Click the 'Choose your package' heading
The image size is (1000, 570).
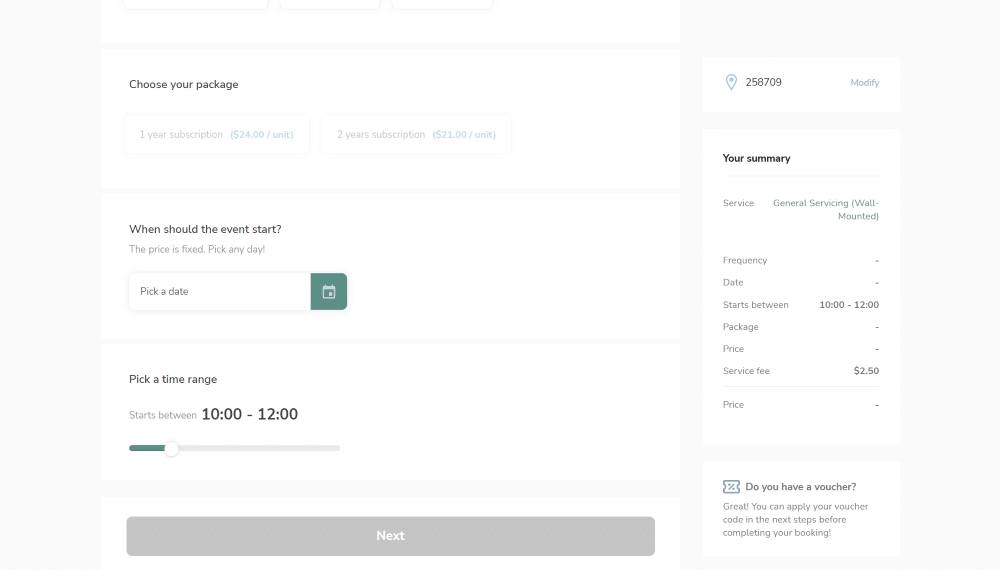click(183, 85)
